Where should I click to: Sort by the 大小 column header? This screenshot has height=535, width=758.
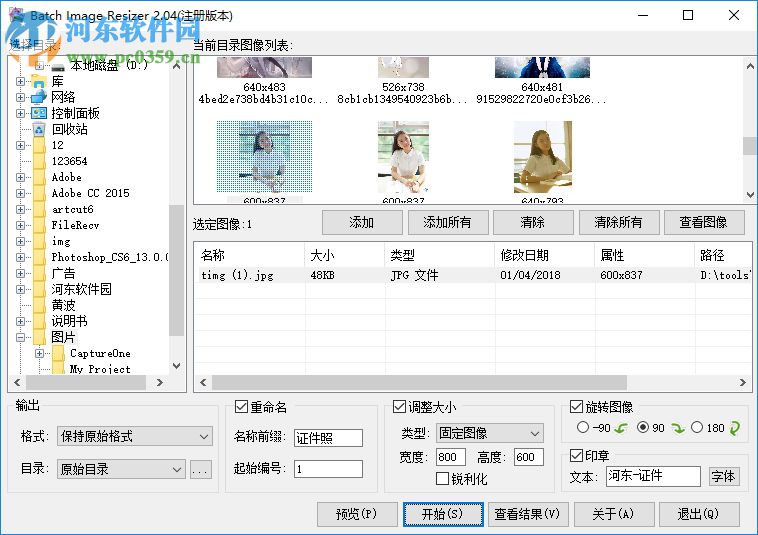click(345, 255)
